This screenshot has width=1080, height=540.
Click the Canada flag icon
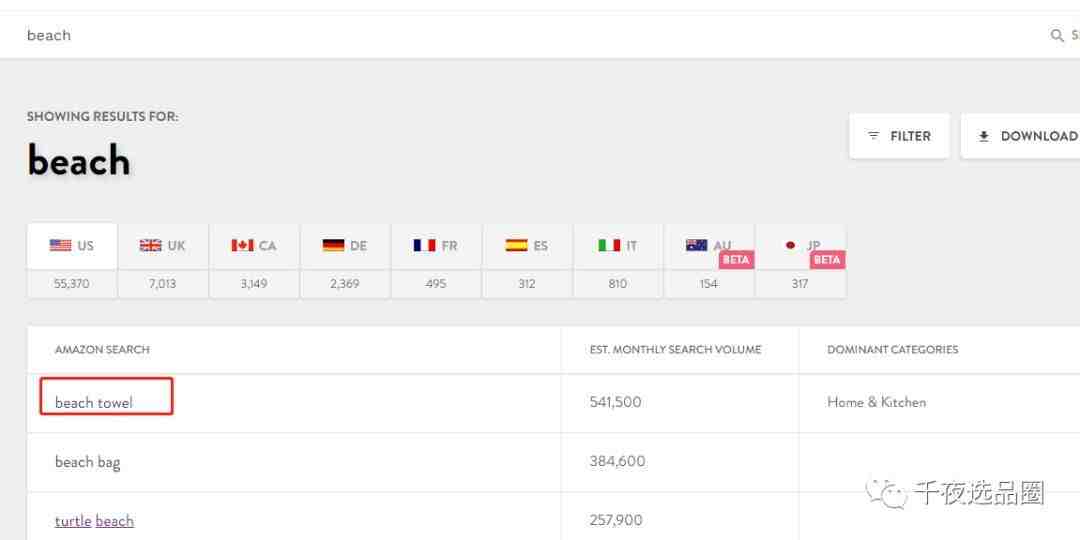tap(242, 245)
